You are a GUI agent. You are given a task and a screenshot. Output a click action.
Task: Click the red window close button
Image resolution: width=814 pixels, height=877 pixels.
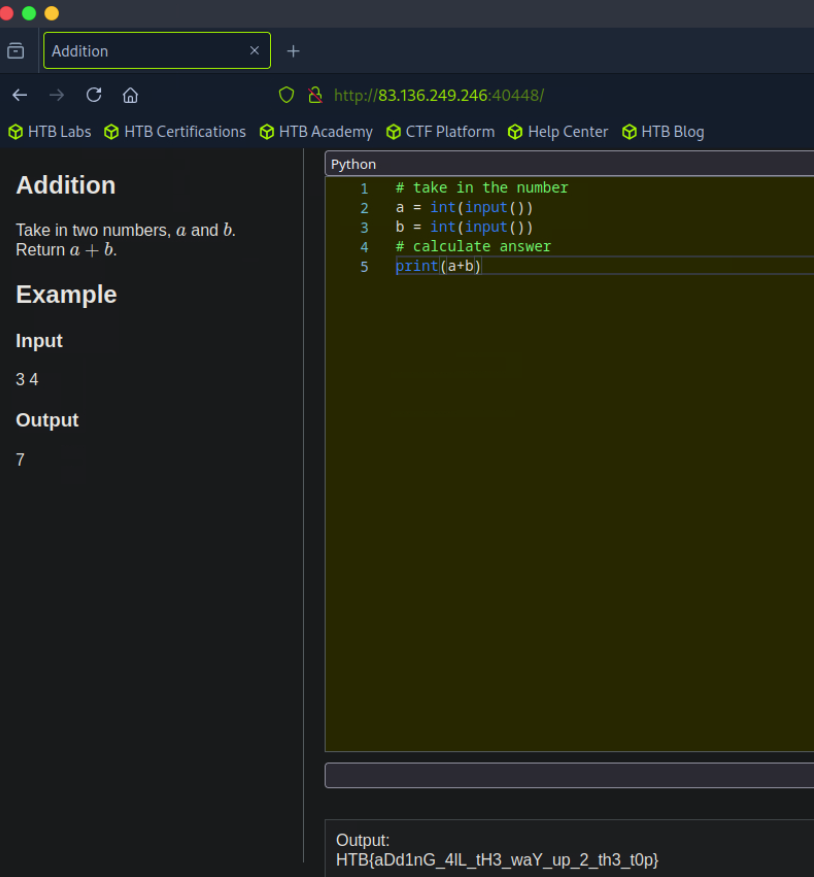(x=6, y=13)
